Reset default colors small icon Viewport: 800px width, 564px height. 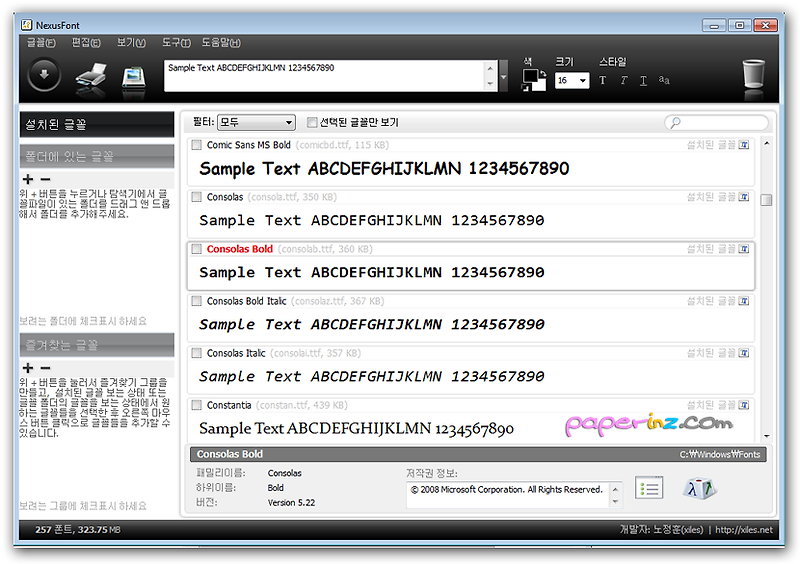pyautogui.click(x=526, y=88)
